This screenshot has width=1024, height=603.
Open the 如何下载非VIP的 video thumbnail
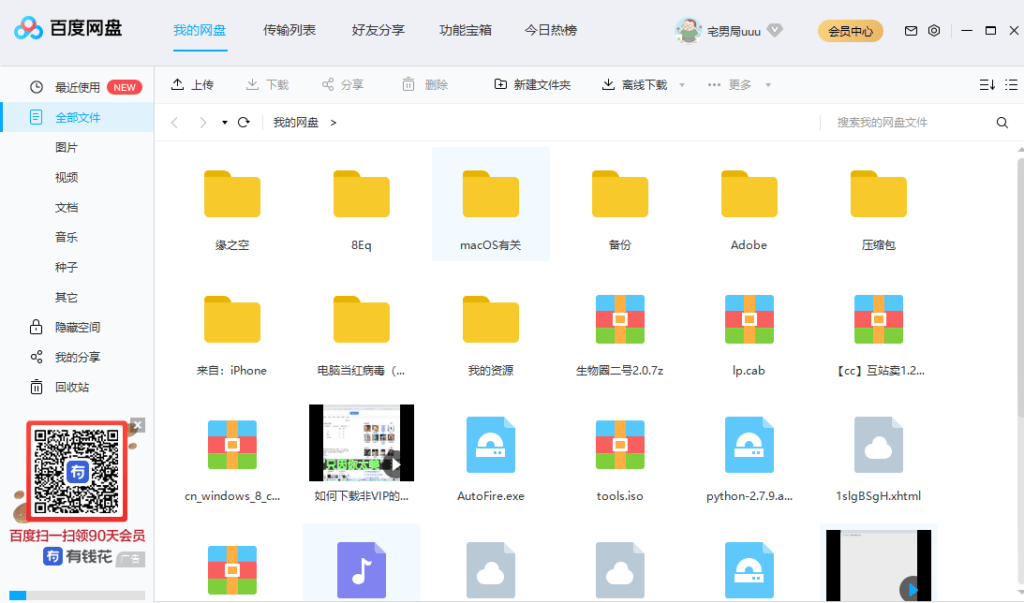pyautogui.click(x=361, y=442)
